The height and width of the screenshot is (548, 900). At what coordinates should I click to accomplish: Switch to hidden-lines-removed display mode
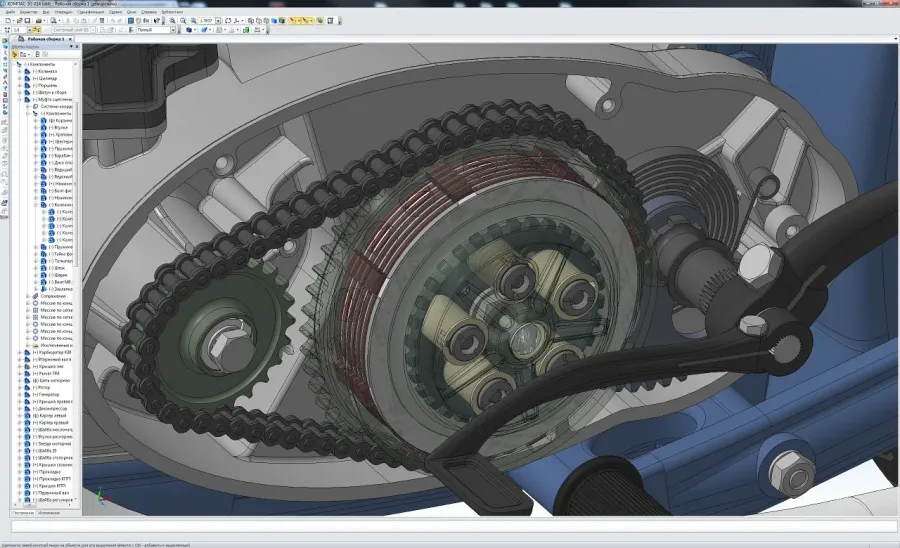258,21
